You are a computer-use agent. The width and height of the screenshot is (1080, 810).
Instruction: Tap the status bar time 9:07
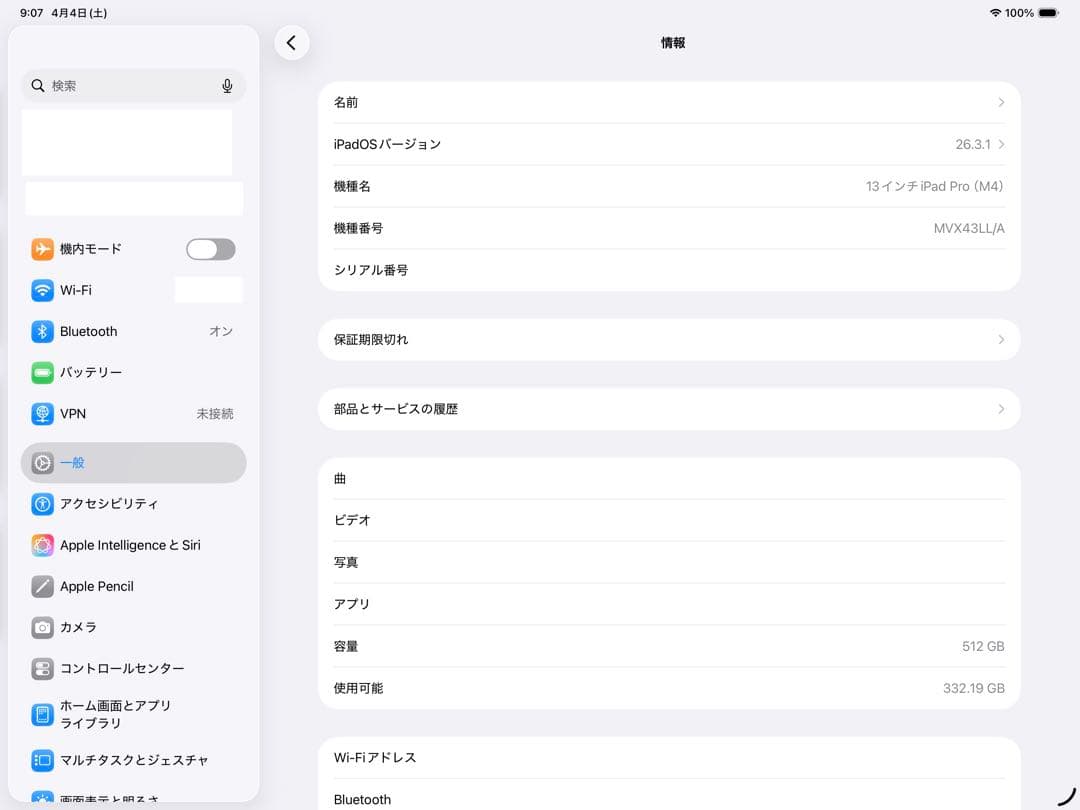[31, 13]
